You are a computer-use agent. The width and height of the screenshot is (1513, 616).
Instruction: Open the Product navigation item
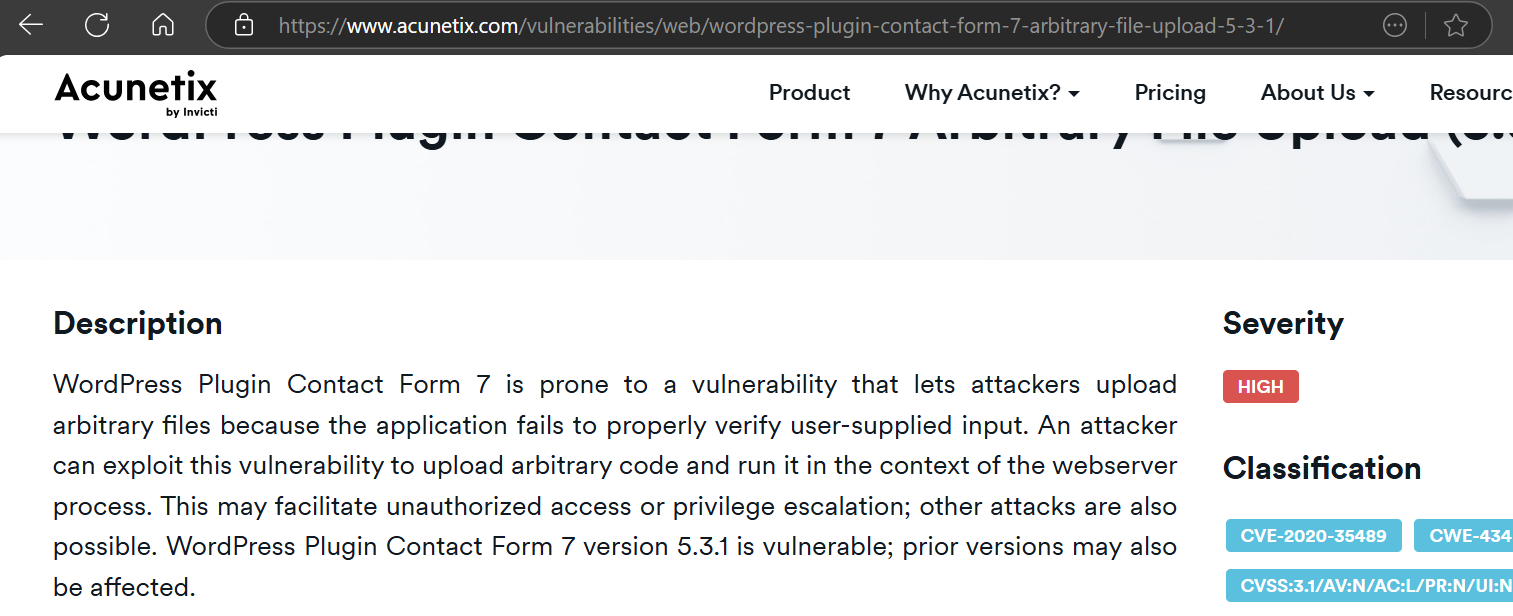(x=809, y=93)
